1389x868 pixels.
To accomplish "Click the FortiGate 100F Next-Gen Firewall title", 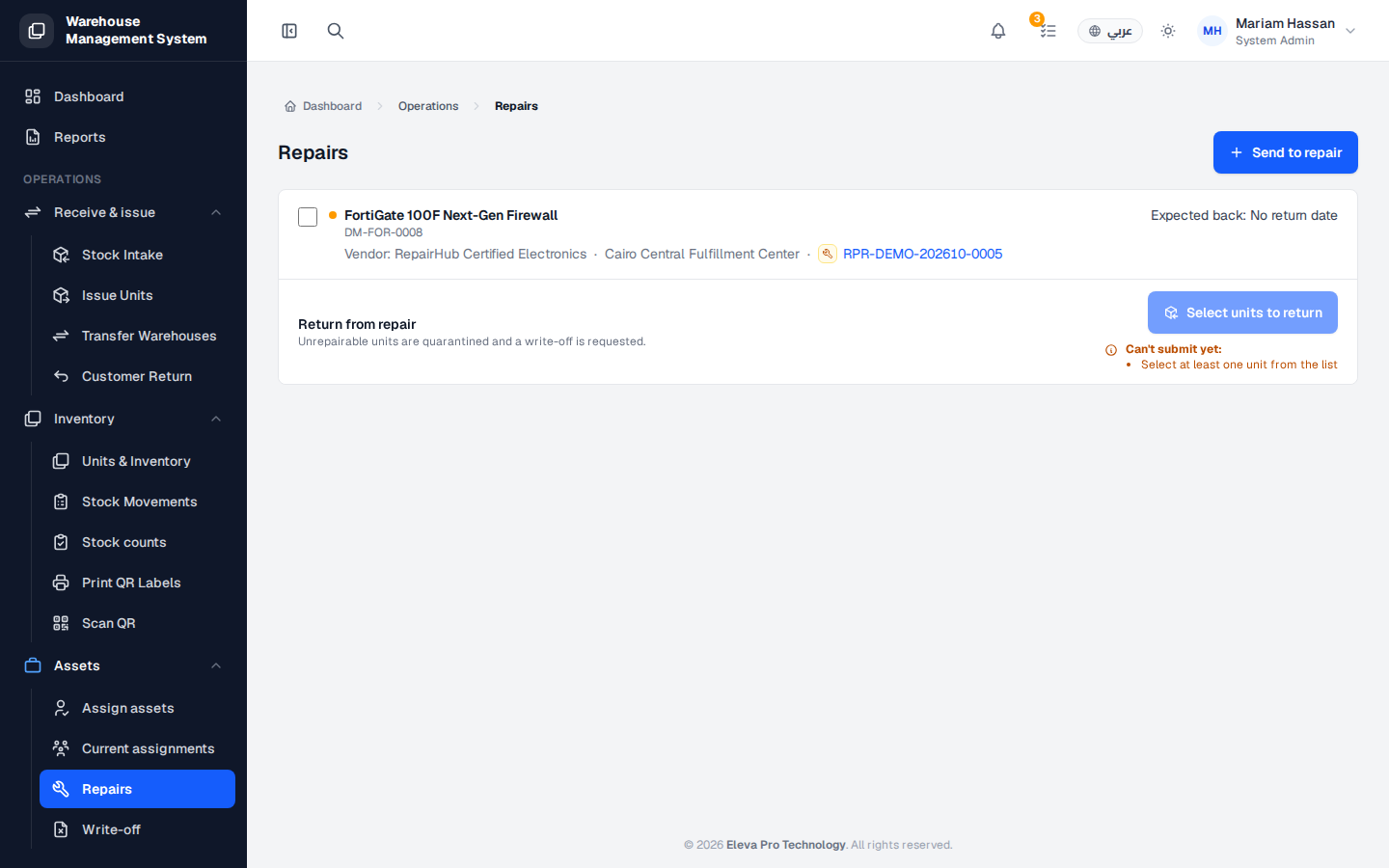I will [x=450, y=215].
